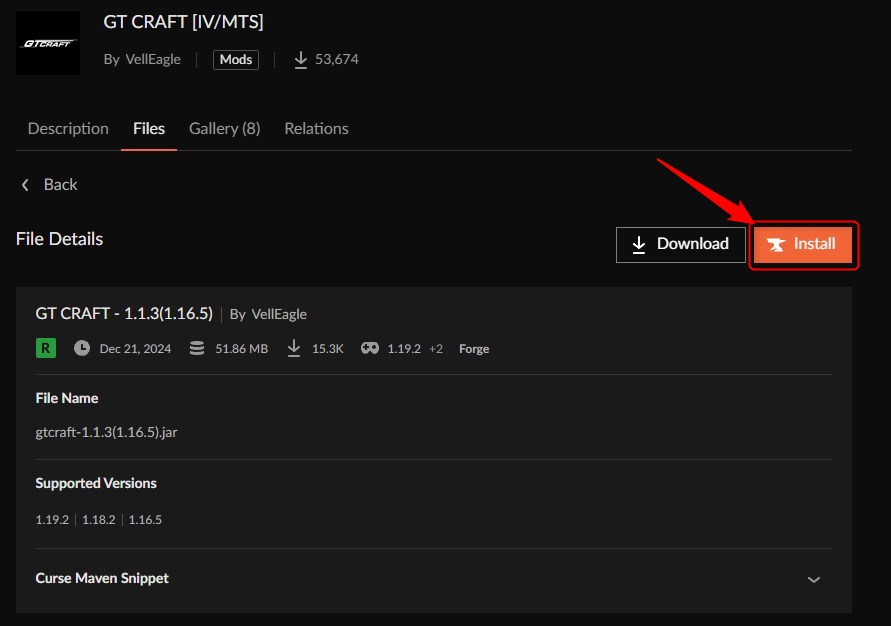The height and width of the screenshot is (626, 891).
Task: Click the 51.86 MB file size
Action: (242, 349)
